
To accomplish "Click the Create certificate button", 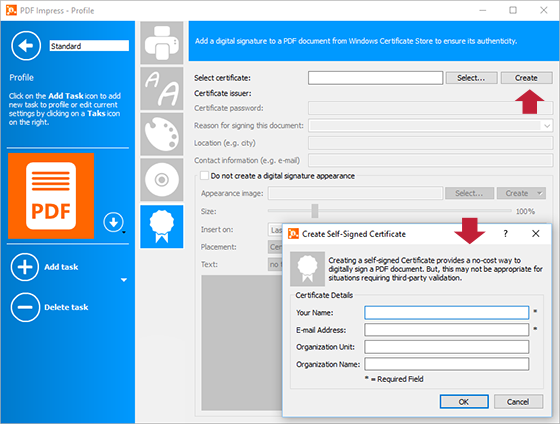I will click(x=526, y=78).
